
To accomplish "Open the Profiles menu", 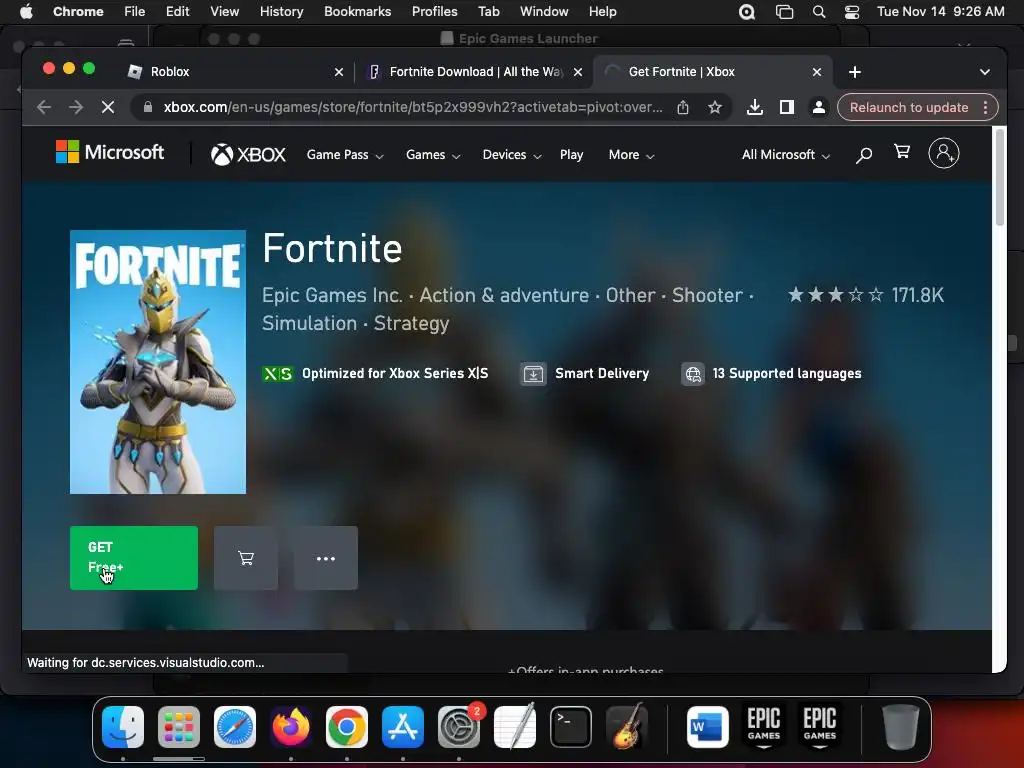I will [434, 12].
